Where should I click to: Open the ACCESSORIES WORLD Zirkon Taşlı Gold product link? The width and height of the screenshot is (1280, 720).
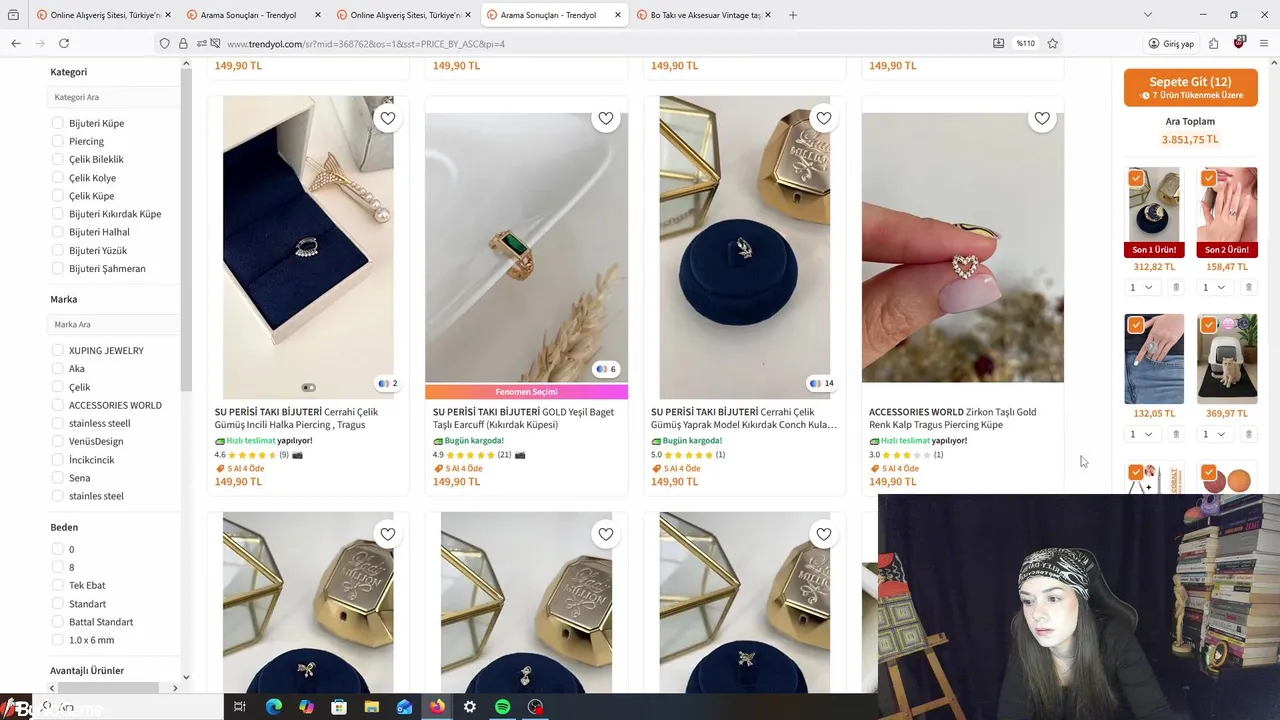[x=952, y=418]
